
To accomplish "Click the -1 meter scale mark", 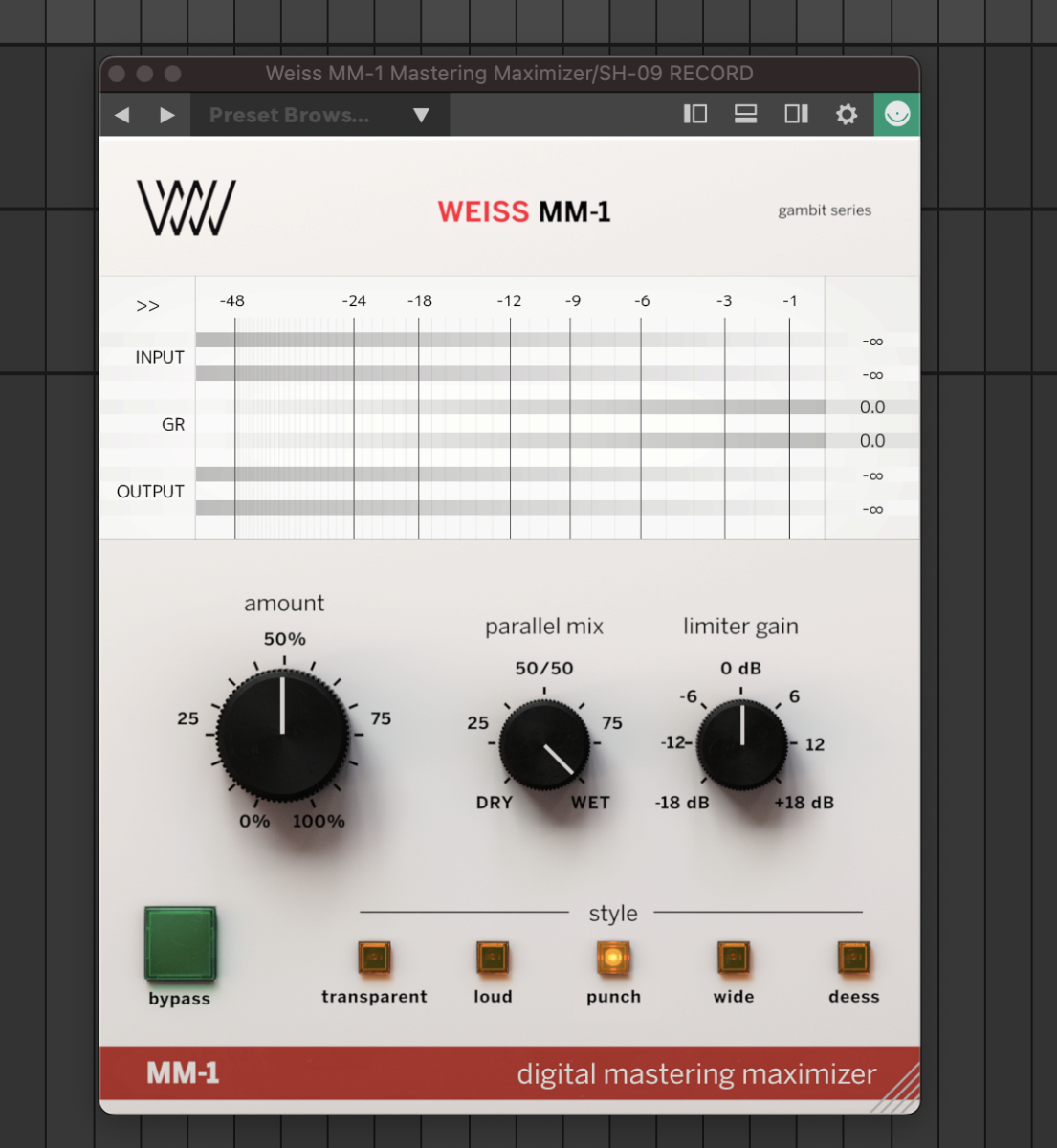I will point(790,300).
